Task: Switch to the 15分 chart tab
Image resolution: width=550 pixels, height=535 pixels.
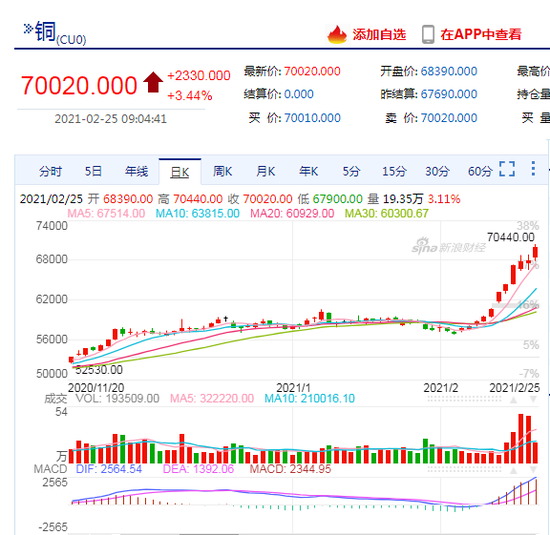Action: click(394, 172)
